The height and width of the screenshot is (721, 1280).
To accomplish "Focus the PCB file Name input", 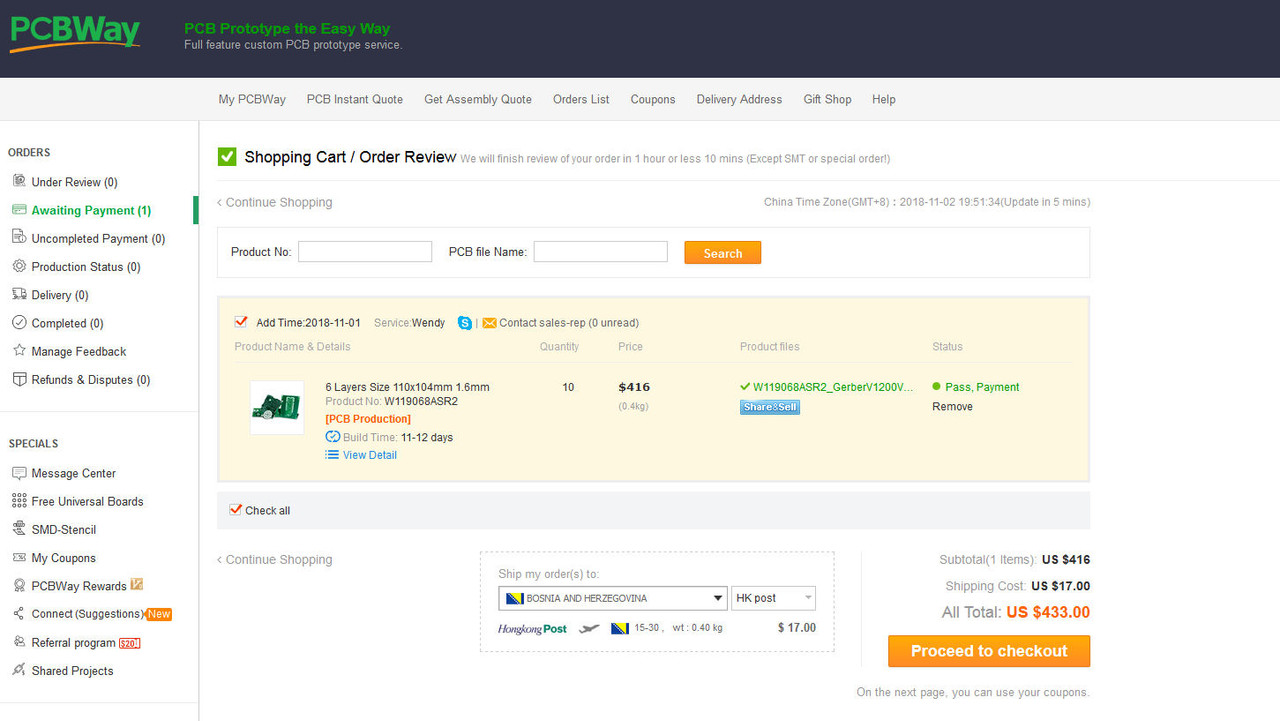I will click(x=600, y=252).
